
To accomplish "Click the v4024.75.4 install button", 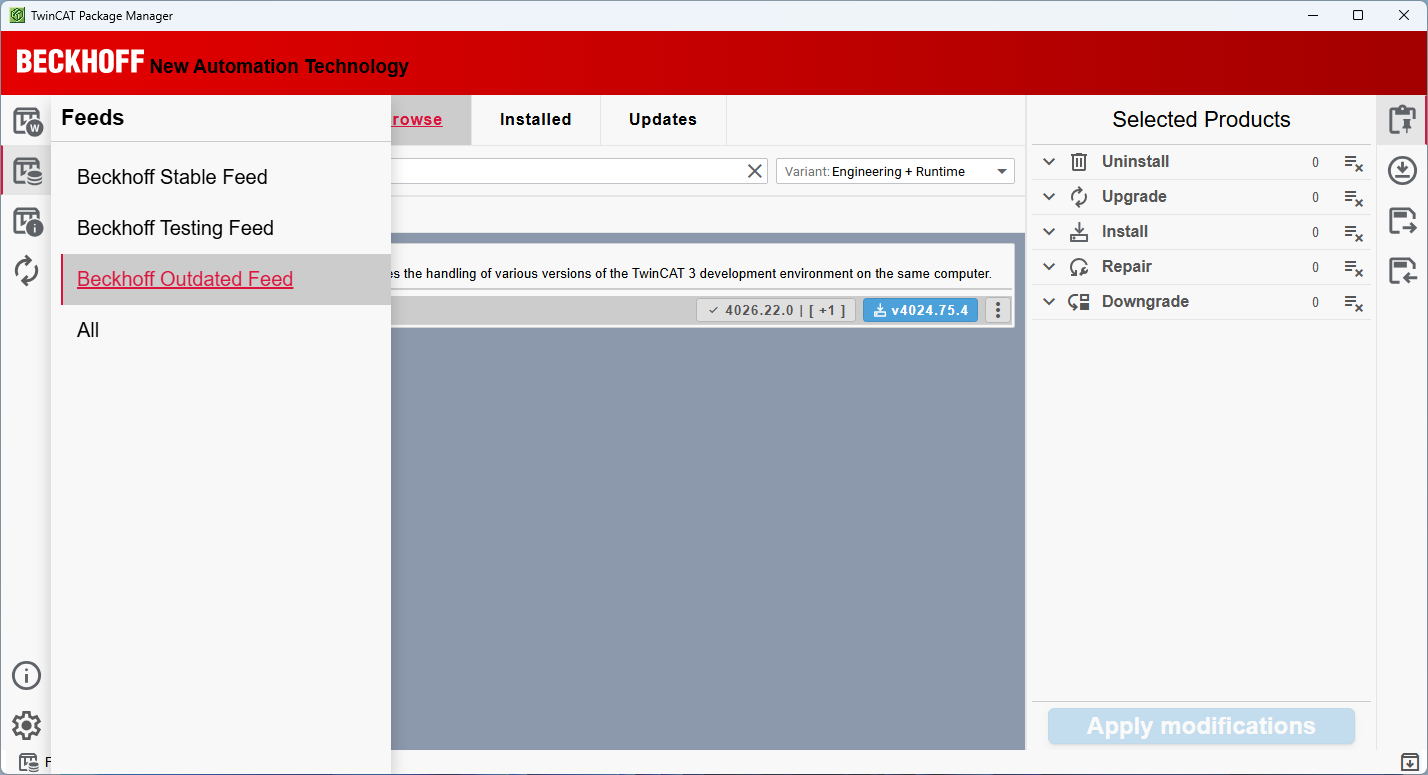I will 920,310.
